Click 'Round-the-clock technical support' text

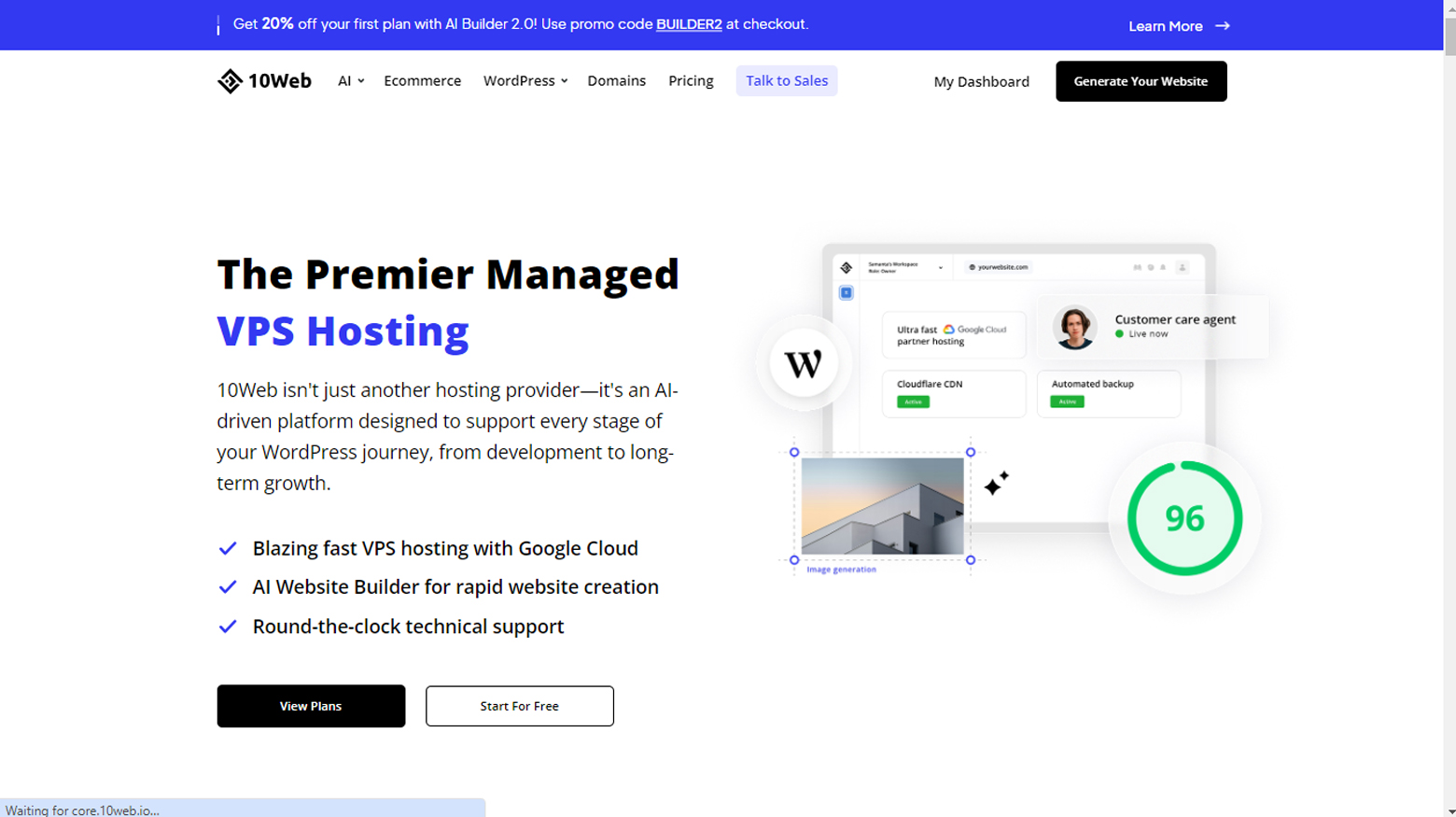coord(408,627)
